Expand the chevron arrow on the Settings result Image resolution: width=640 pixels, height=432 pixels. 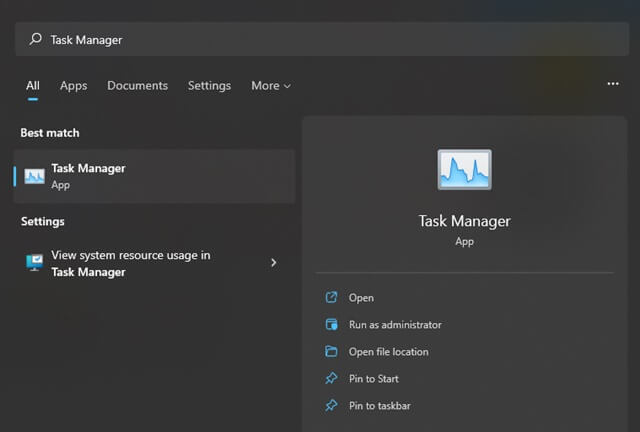tap(274, 263)
